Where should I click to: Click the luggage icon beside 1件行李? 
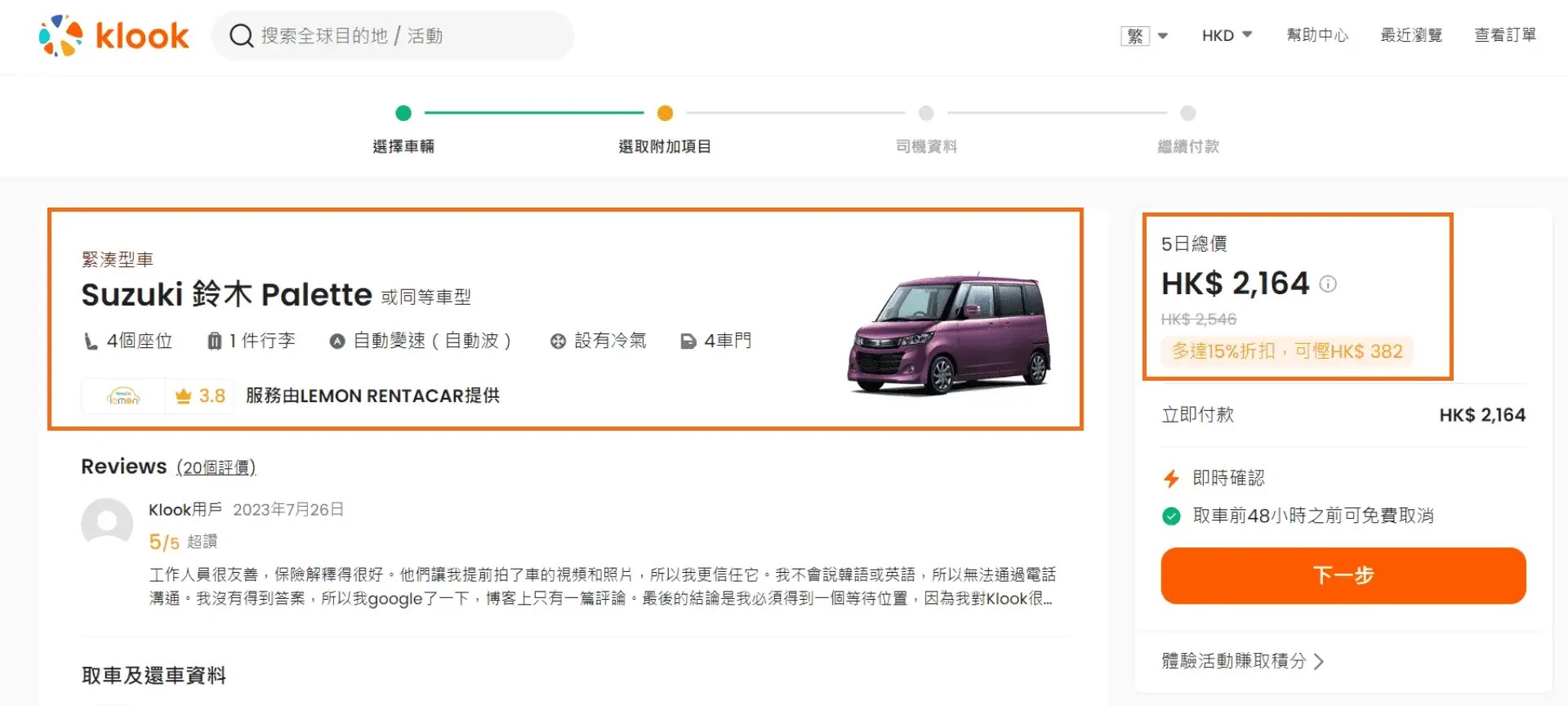pyautogui.click(x=214, y=341)
